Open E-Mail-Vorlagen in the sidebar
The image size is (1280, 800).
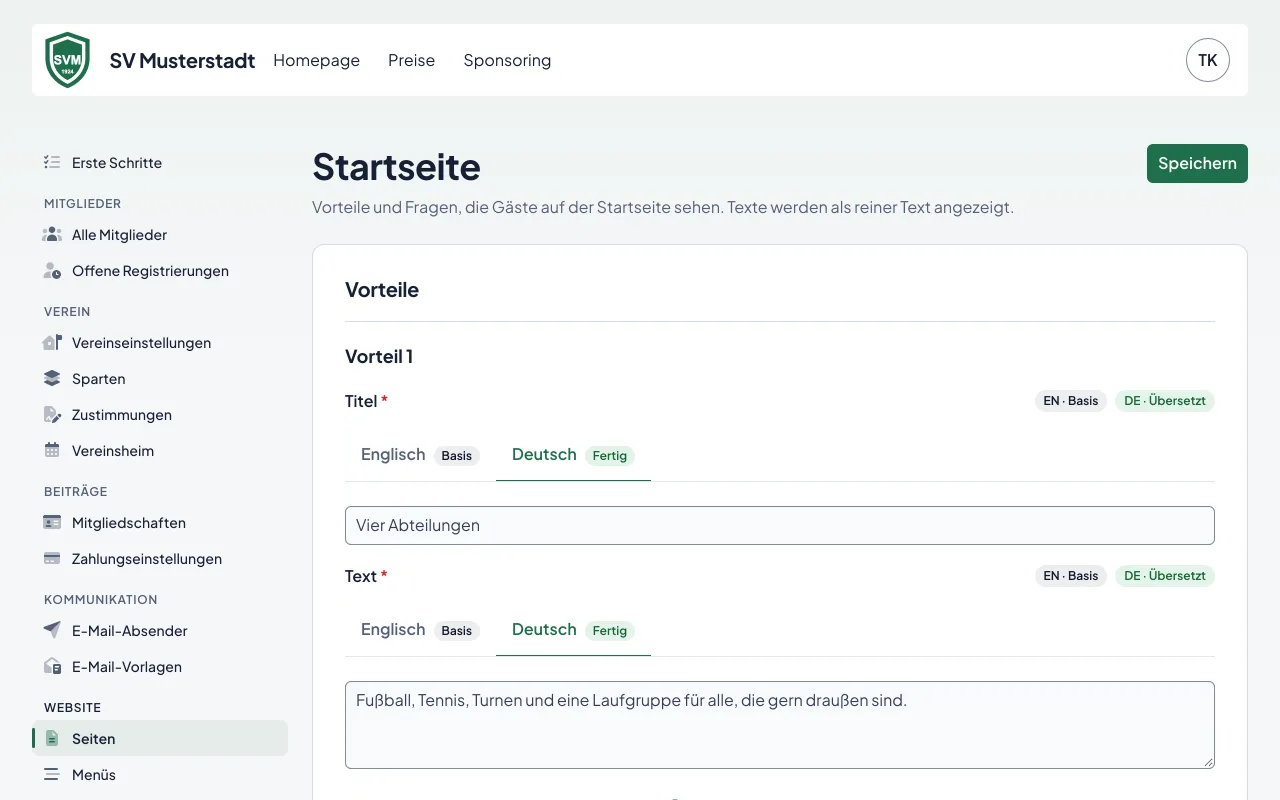[x=160, y=666]
